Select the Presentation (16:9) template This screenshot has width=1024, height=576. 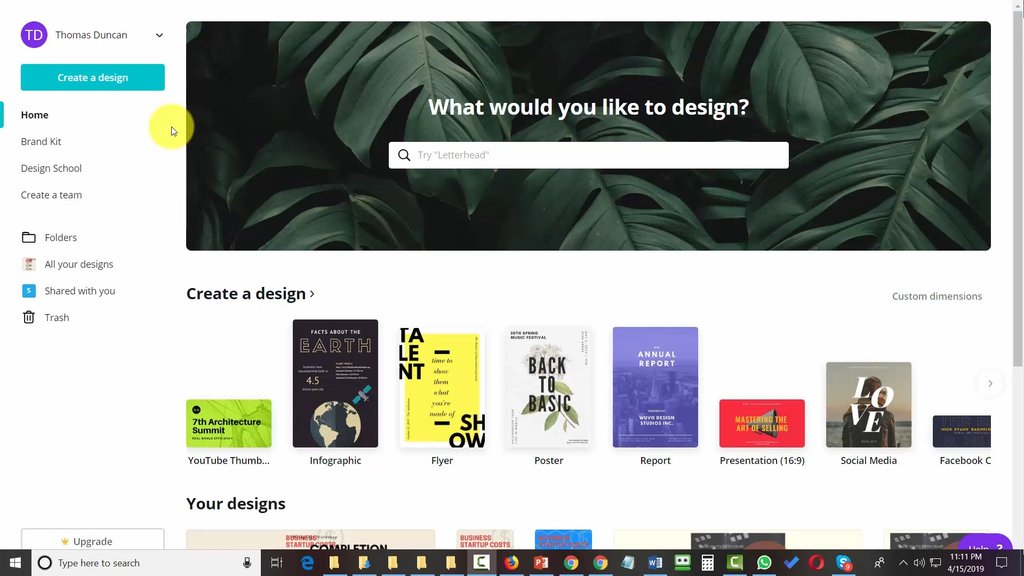(762, 423)
